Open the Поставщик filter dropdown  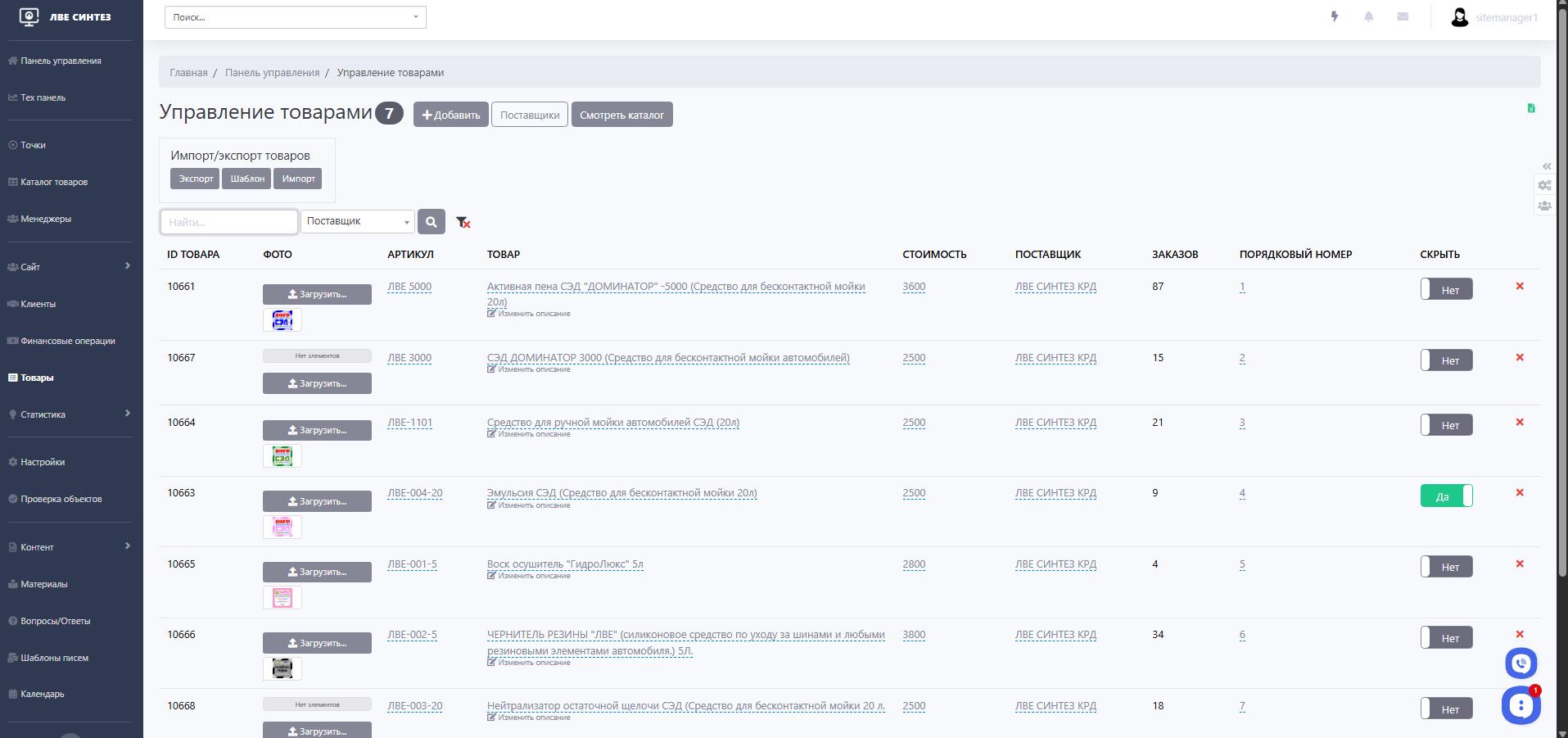point(358,221)
